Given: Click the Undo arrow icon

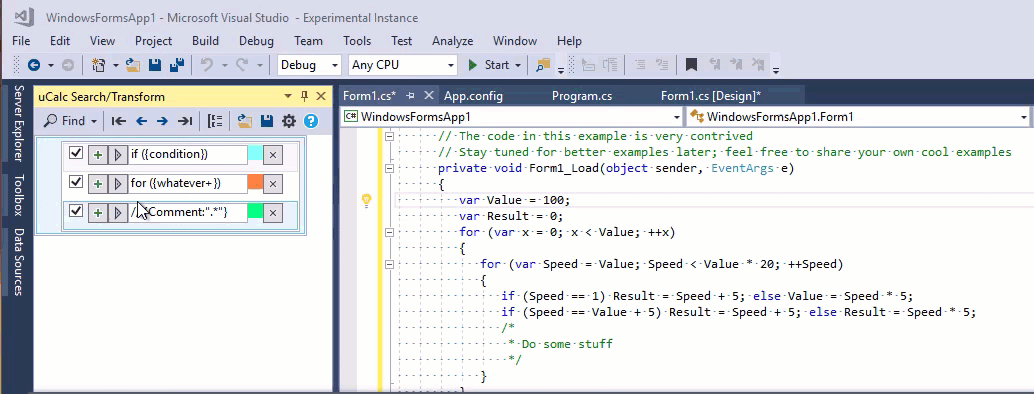Looking at the screenshot, I should click(x=207, y=65).
